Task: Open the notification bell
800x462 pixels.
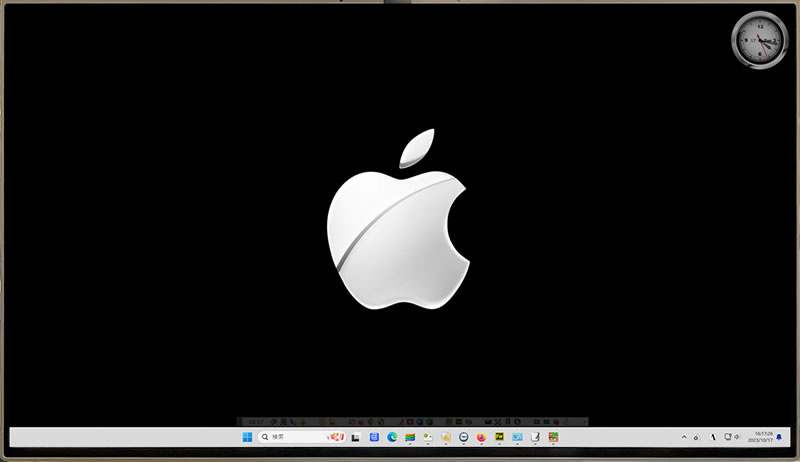Action: [779, 437]
